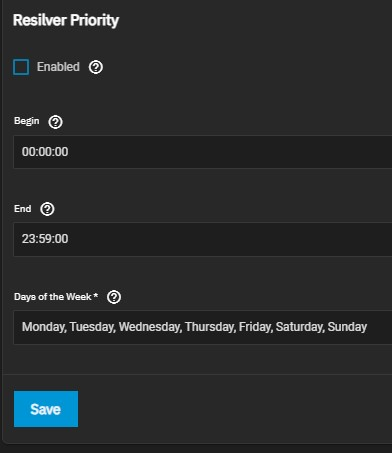Click the Monday, Tuesday, Wednesday days list text
Image resolution: width=392 pixels, height=453 pixels.
(x=102, y=327)
